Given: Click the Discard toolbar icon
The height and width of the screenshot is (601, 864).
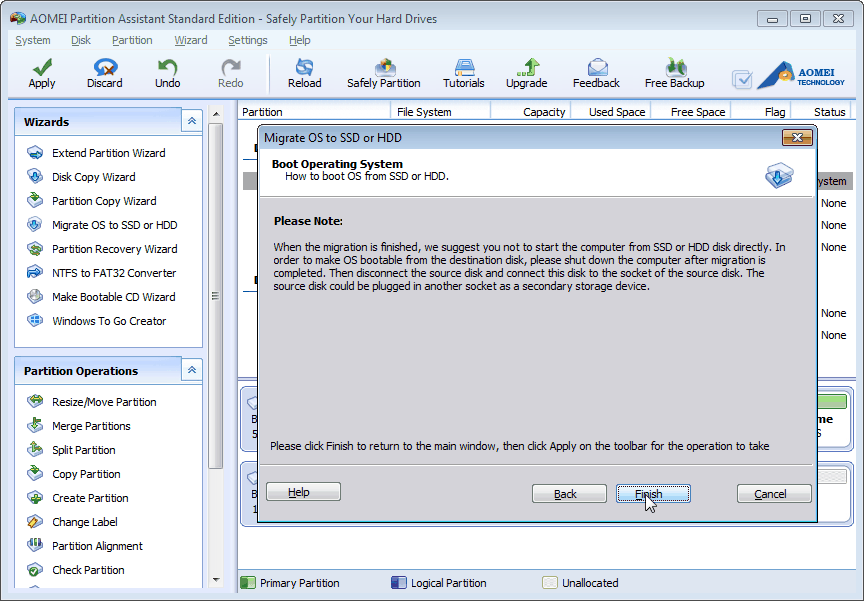Looking at the screenshot, I should point(105,73).
